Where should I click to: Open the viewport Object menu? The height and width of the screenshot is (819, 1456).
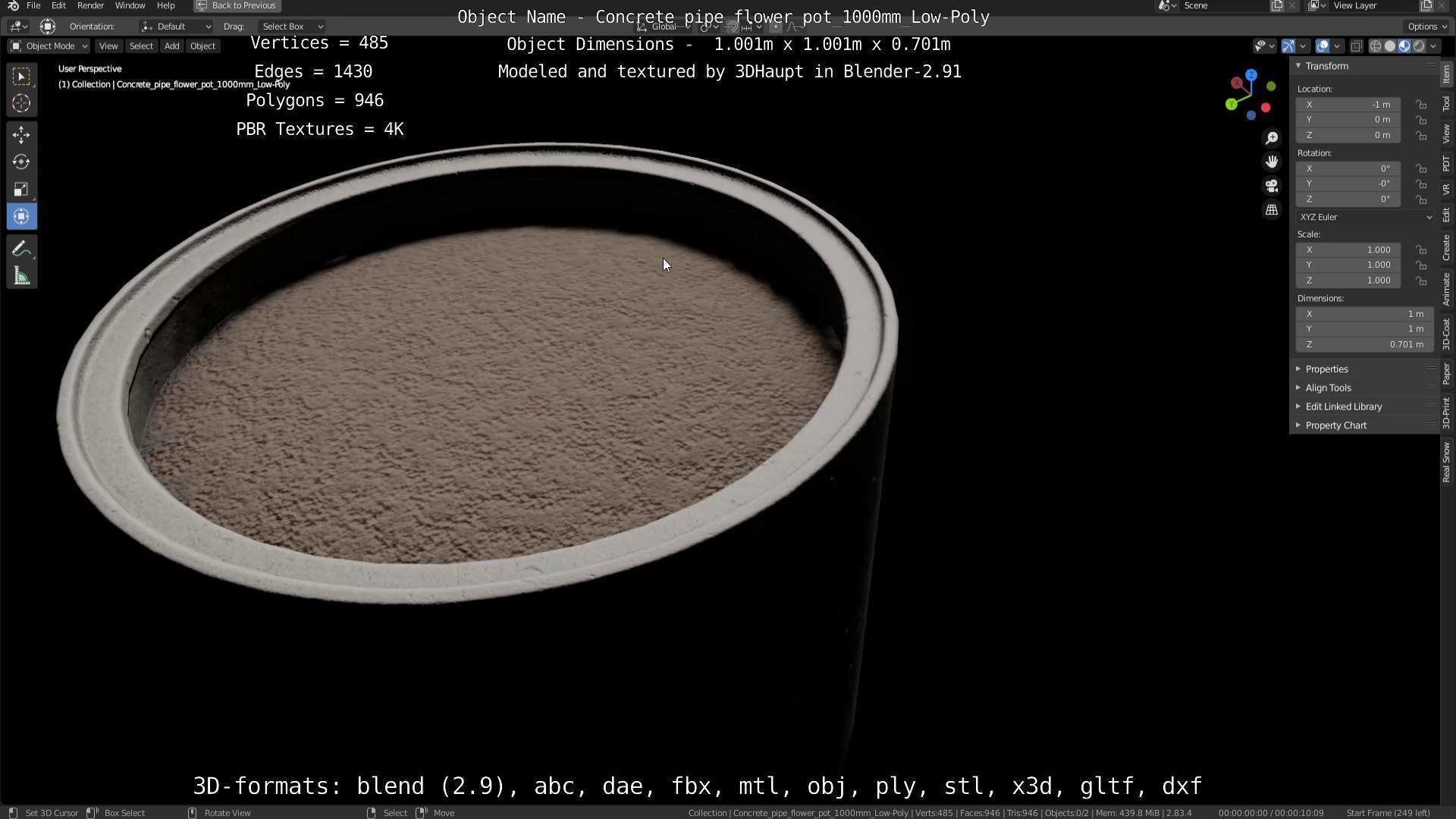coord(202,46)
